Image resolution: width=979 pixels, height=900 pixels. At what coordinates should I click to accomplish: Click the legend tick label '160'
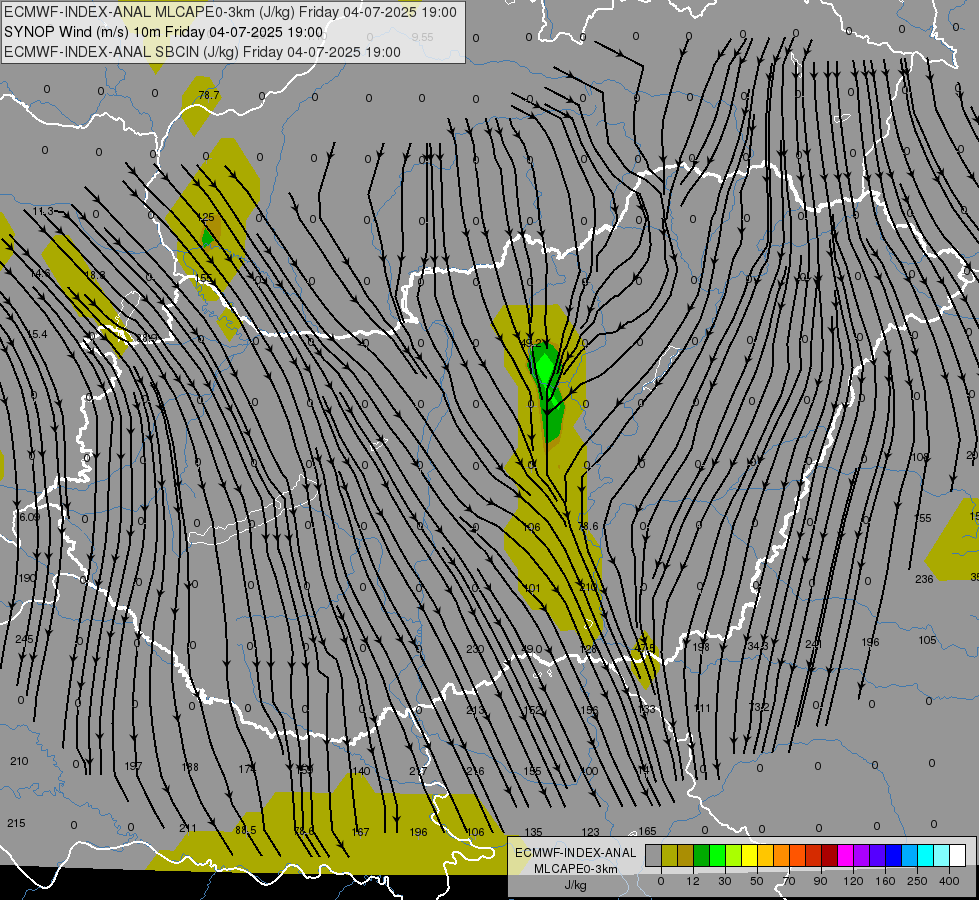click(x=885, y=881)
